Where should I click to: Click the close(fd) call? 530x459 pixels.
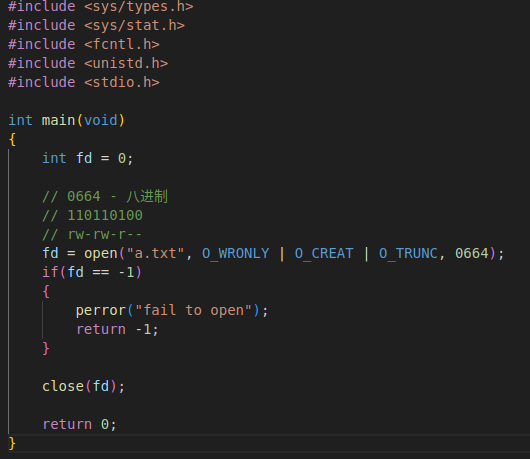pos(83,386)
